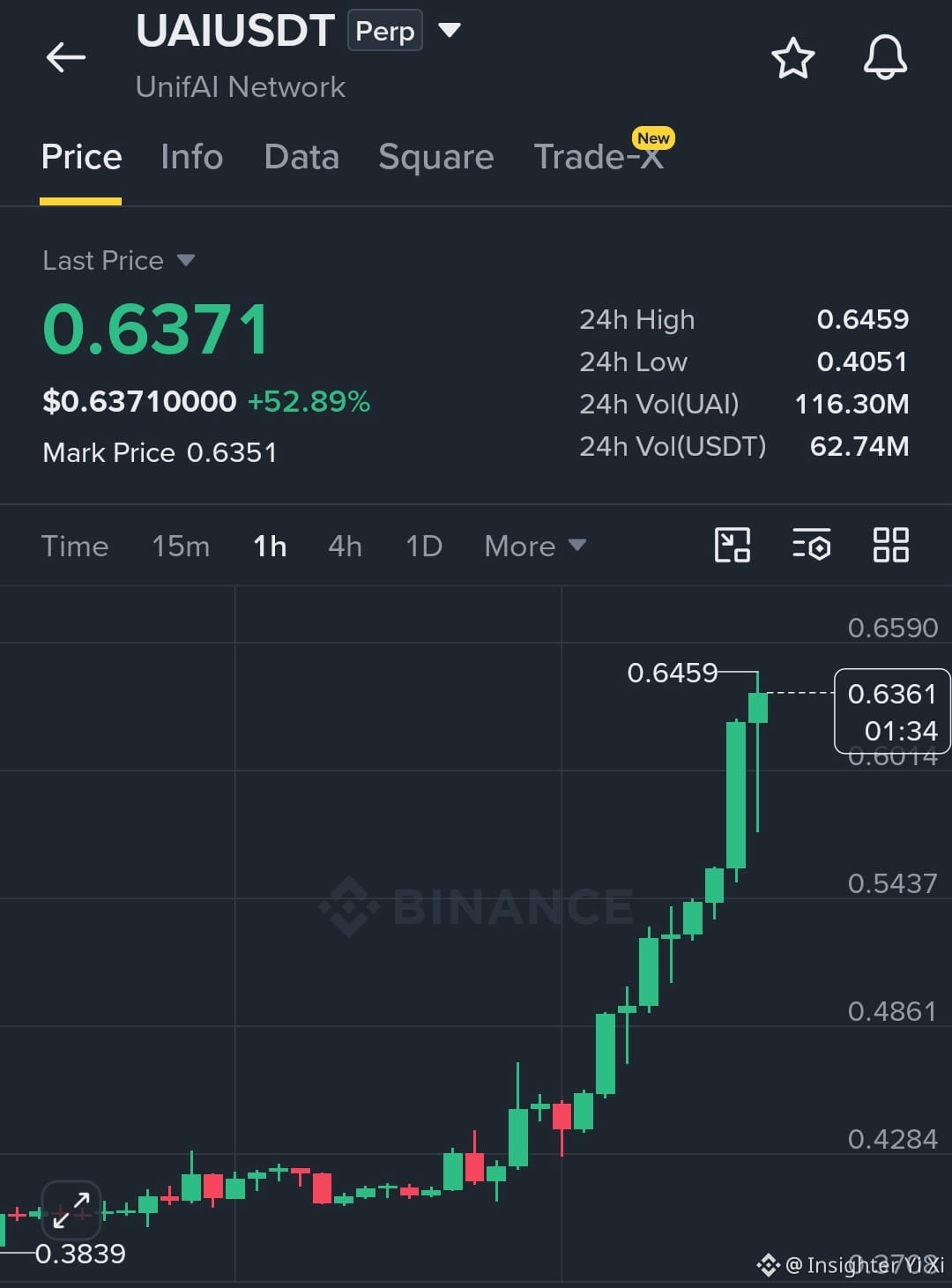Add UAIUSDT to favorites with star icon
This screenshot has height=1288, width=952.
(x=792, y=58)
